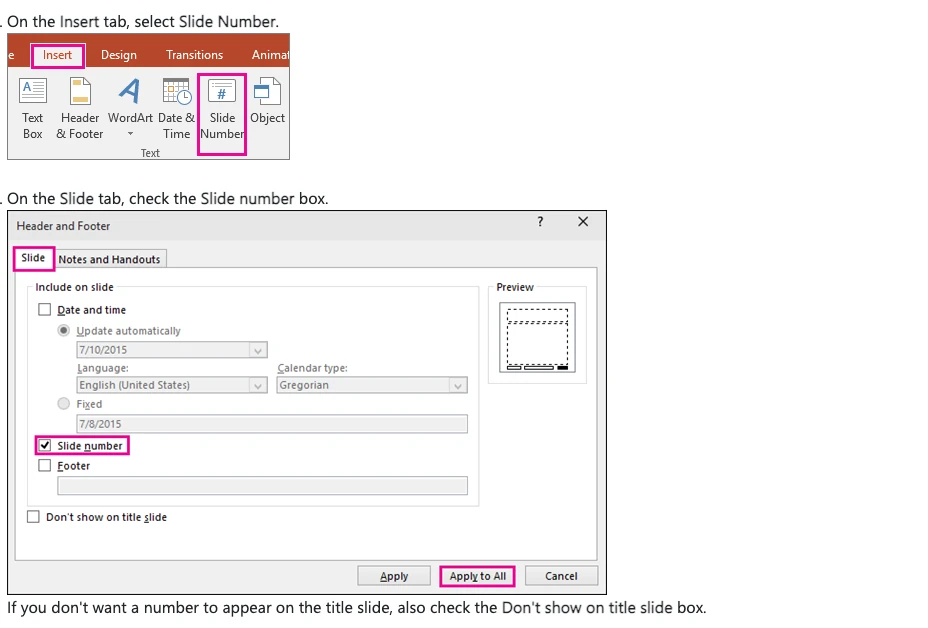
Task: Insert an Object
Action: 268,101
